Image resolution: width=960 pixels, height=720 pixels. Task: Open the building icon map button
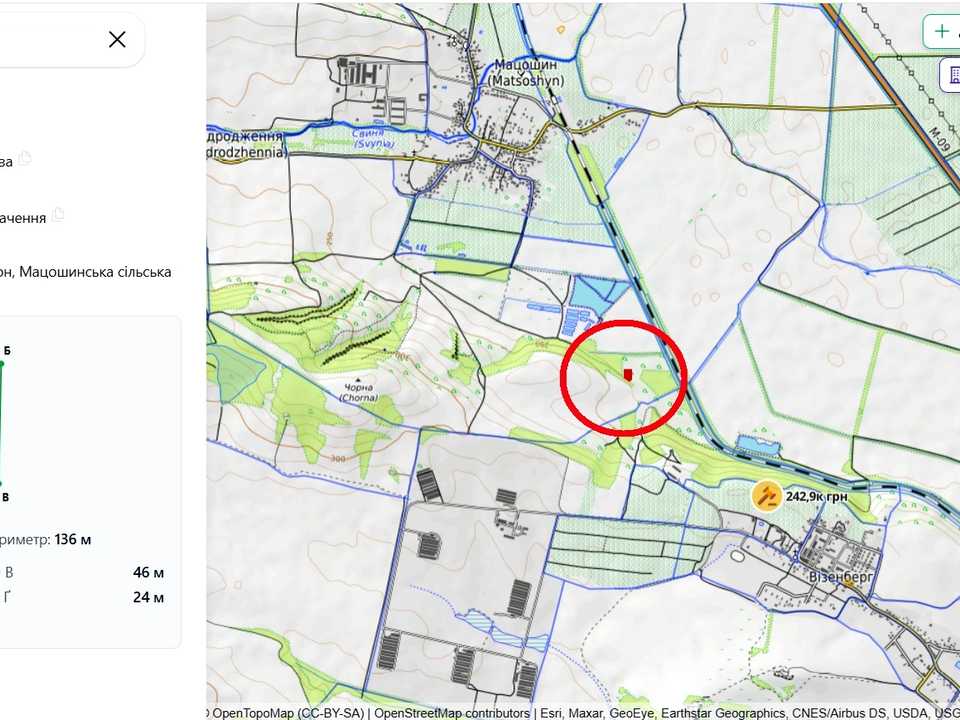951,75
